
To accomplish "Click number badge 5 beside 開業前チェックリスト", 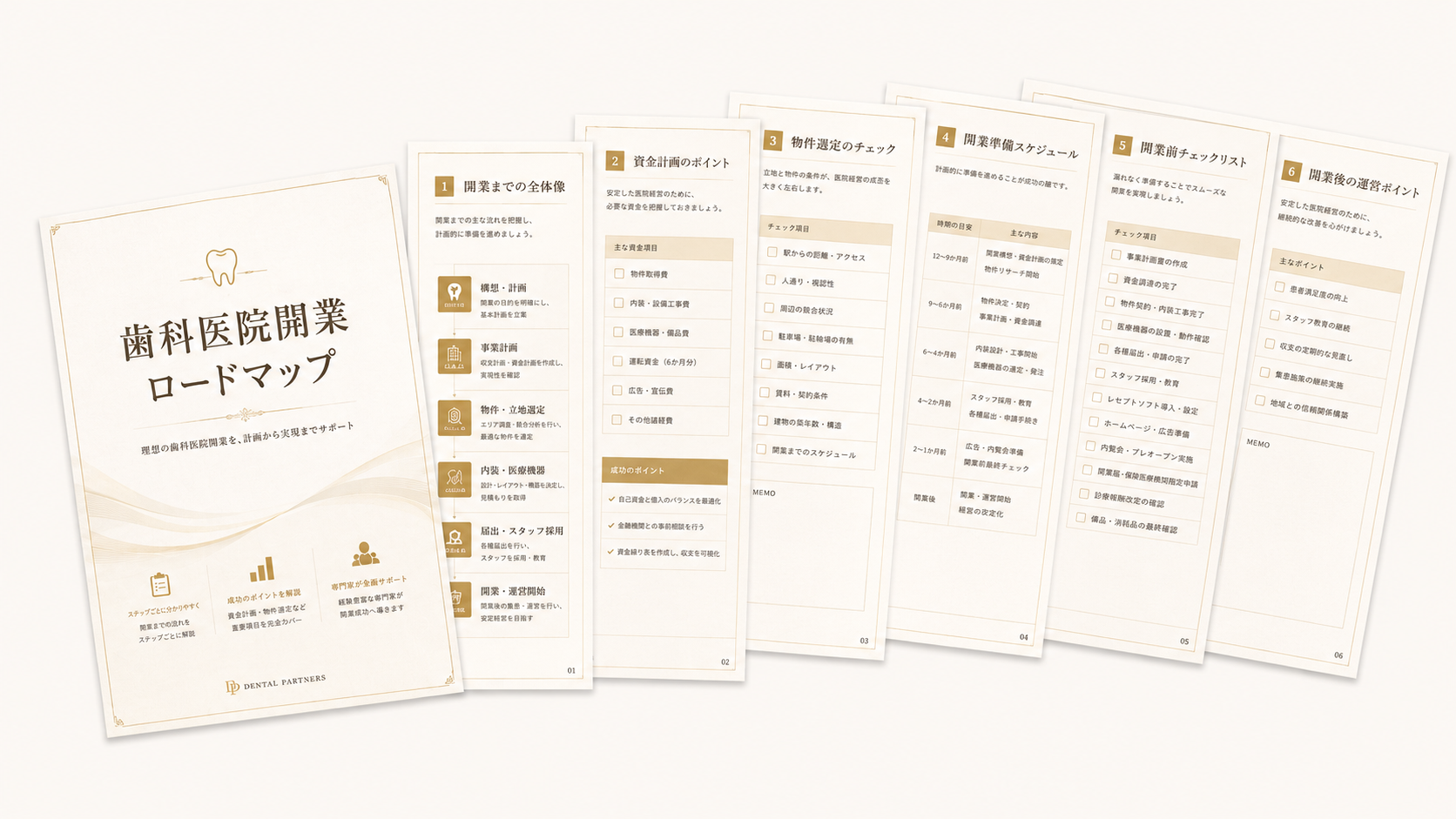I will point(1122,145).
